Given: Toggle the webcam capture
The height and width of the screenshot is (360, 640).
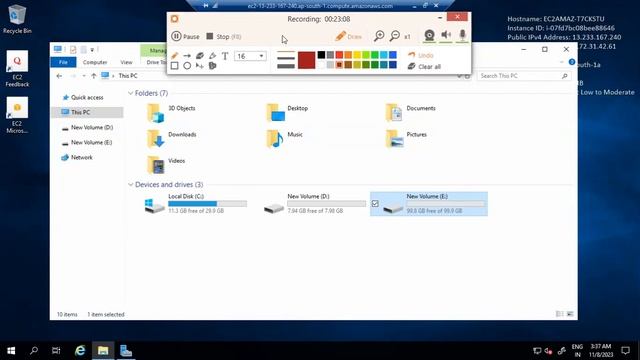Looking at the screenshot, I should tap(429, 36).
